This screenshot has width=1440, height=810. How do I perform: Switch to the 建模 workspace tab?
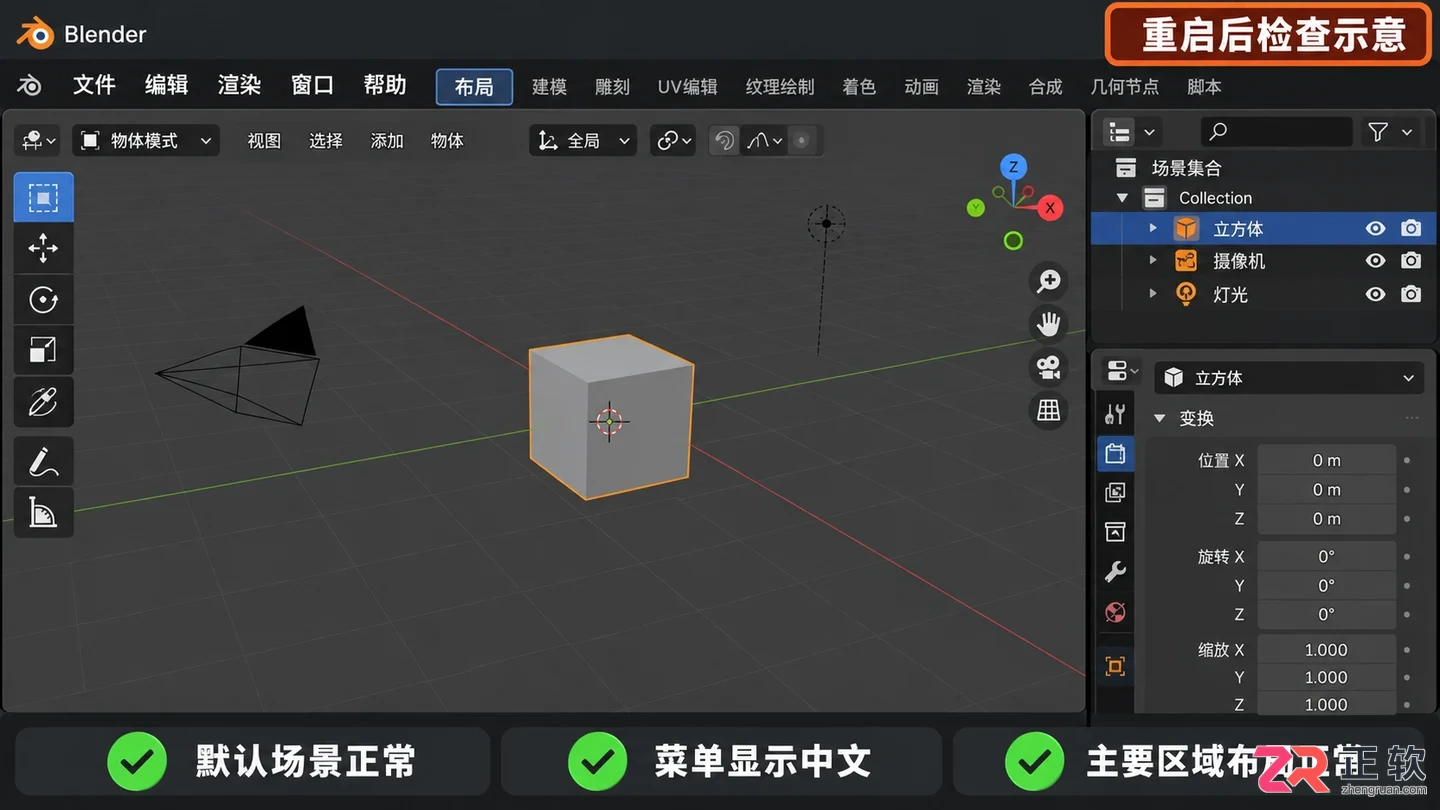click(x=549, y=87)
